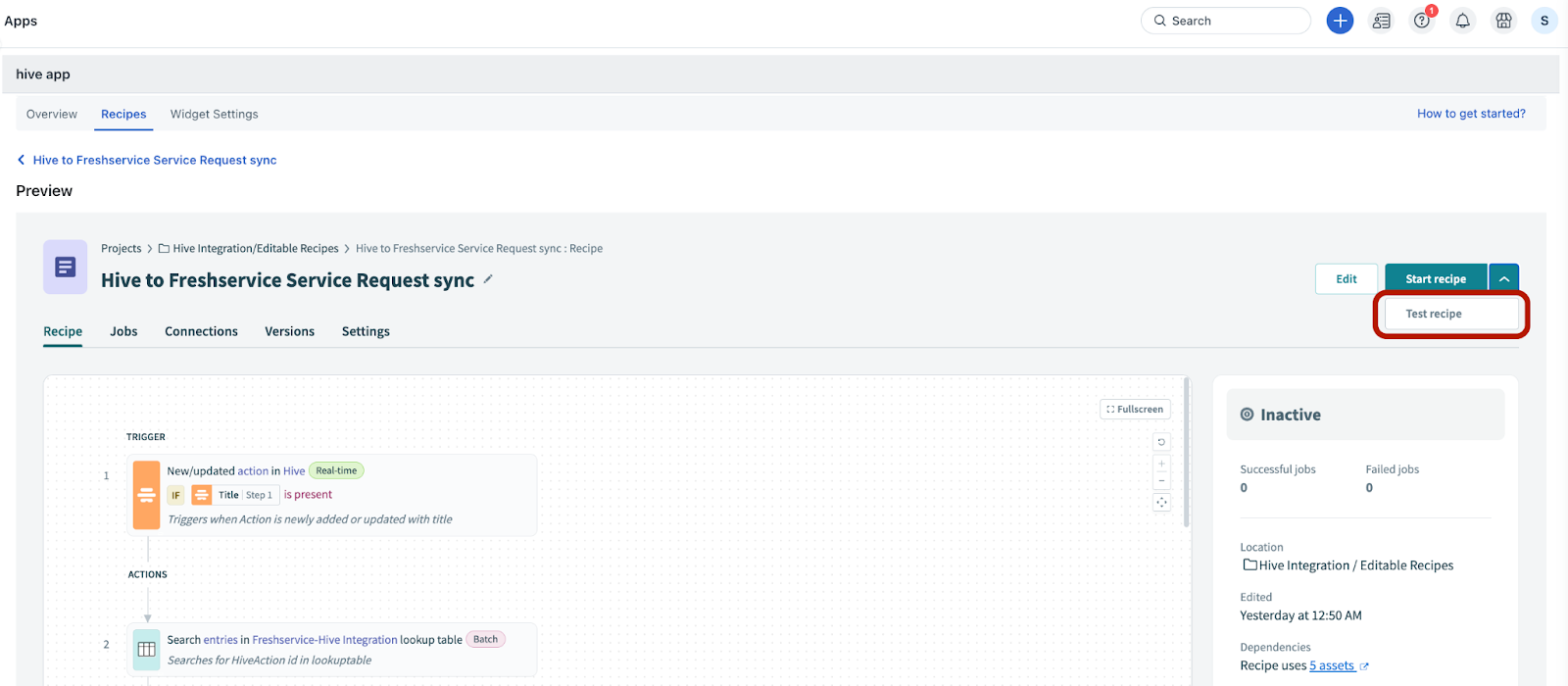Click the back chevron beside recipe link

22,160
